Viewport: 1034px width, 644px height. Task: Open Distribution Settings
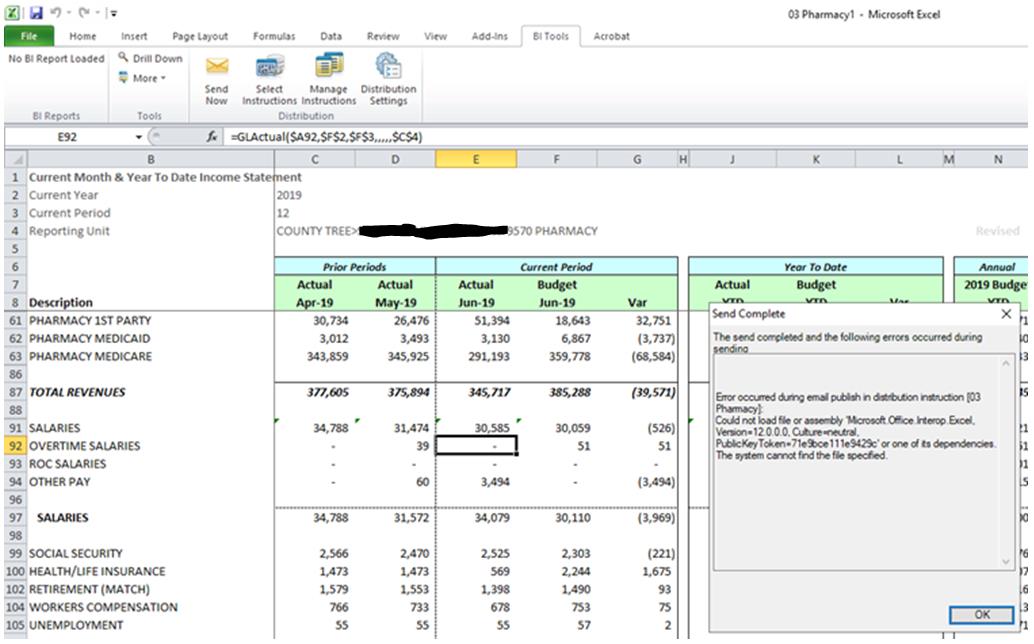click(388, 80)
